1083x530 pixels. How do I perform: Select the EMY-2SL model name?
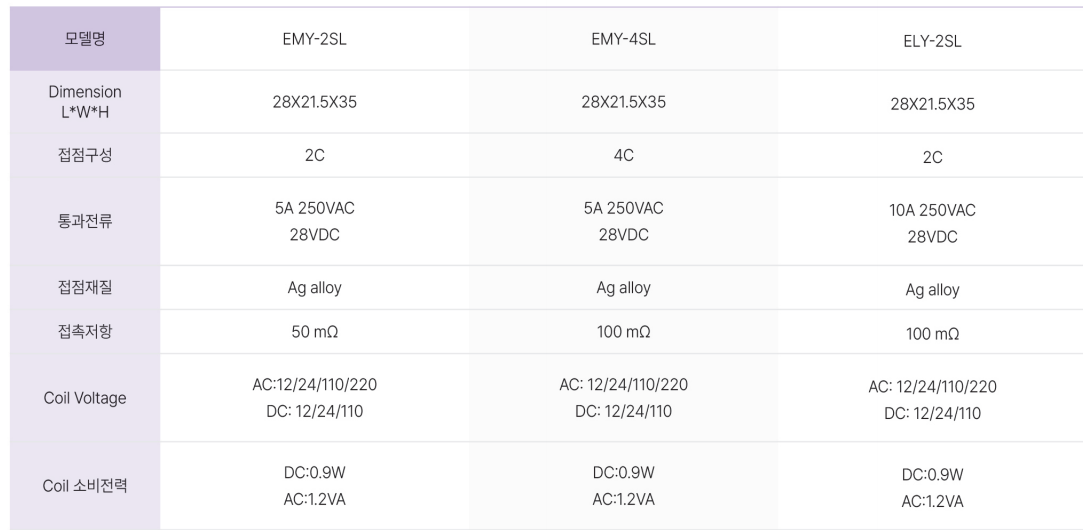tap(314, 39)
